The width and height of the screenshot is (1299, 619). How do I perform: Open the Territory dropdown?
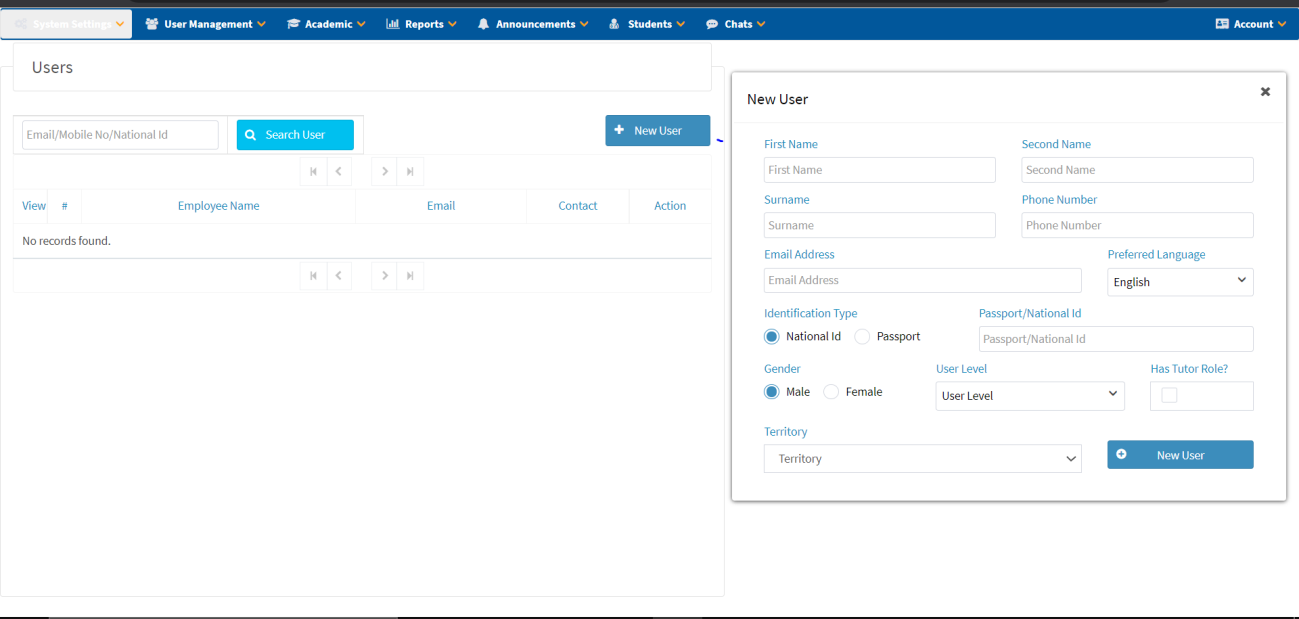(x=922, y=459)
